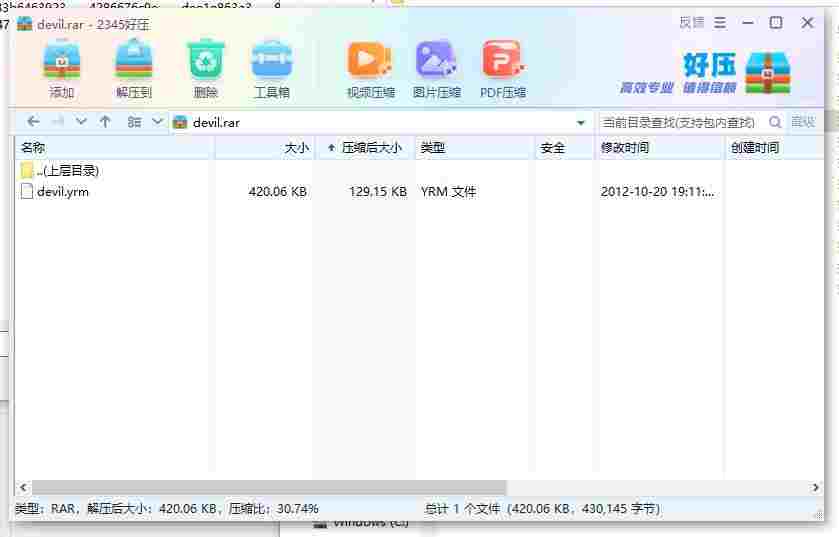Launch 视频压缩 video compression
The height and width of the screenshot is (537, 839).
coord(370,70)
